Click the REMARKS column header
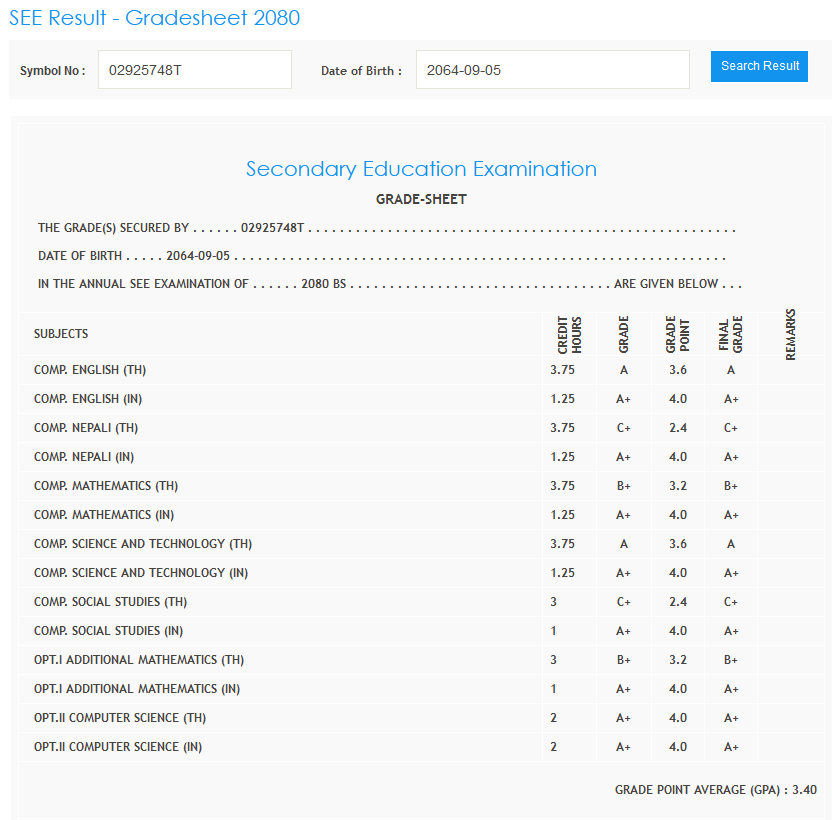 click(791, 334)
